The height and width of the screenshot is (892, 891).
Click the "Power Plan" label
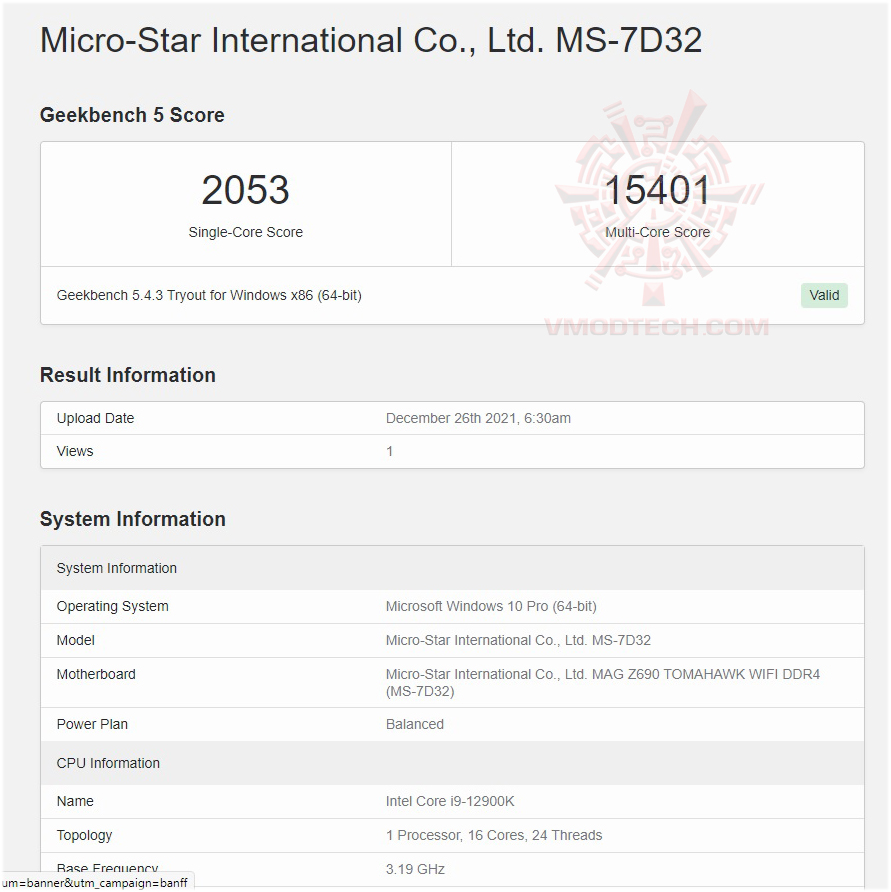click(92, 724)
